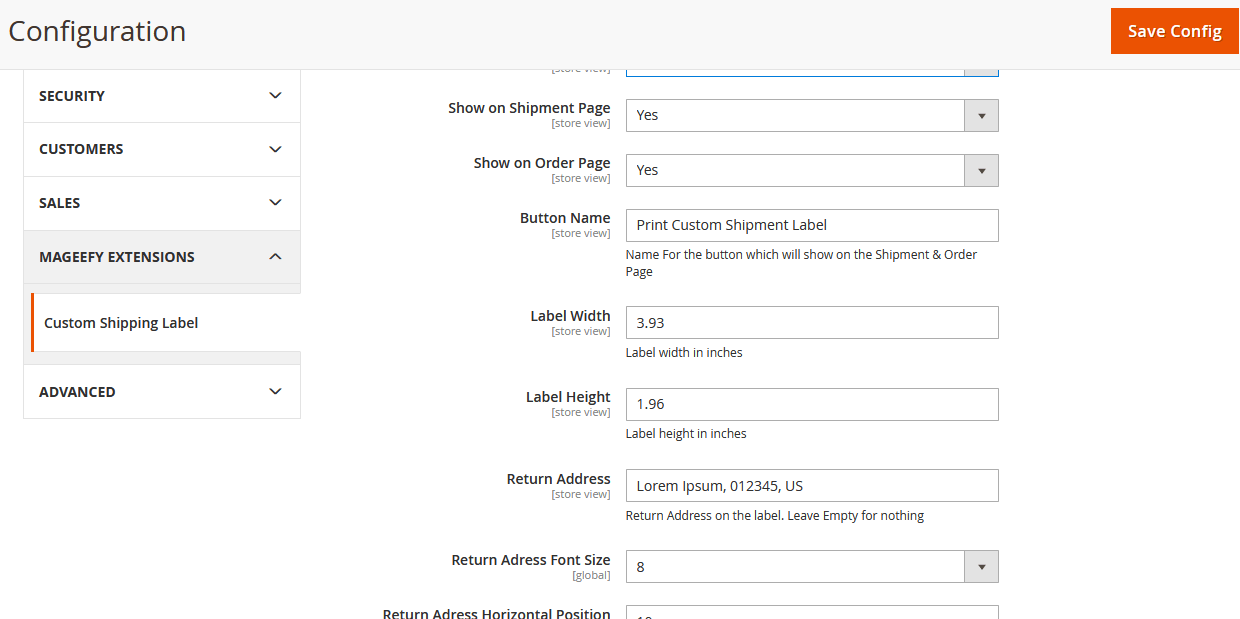The image size is (1240, 619).
Task: Click the Return Address input field
Action: tap(811, 486)
